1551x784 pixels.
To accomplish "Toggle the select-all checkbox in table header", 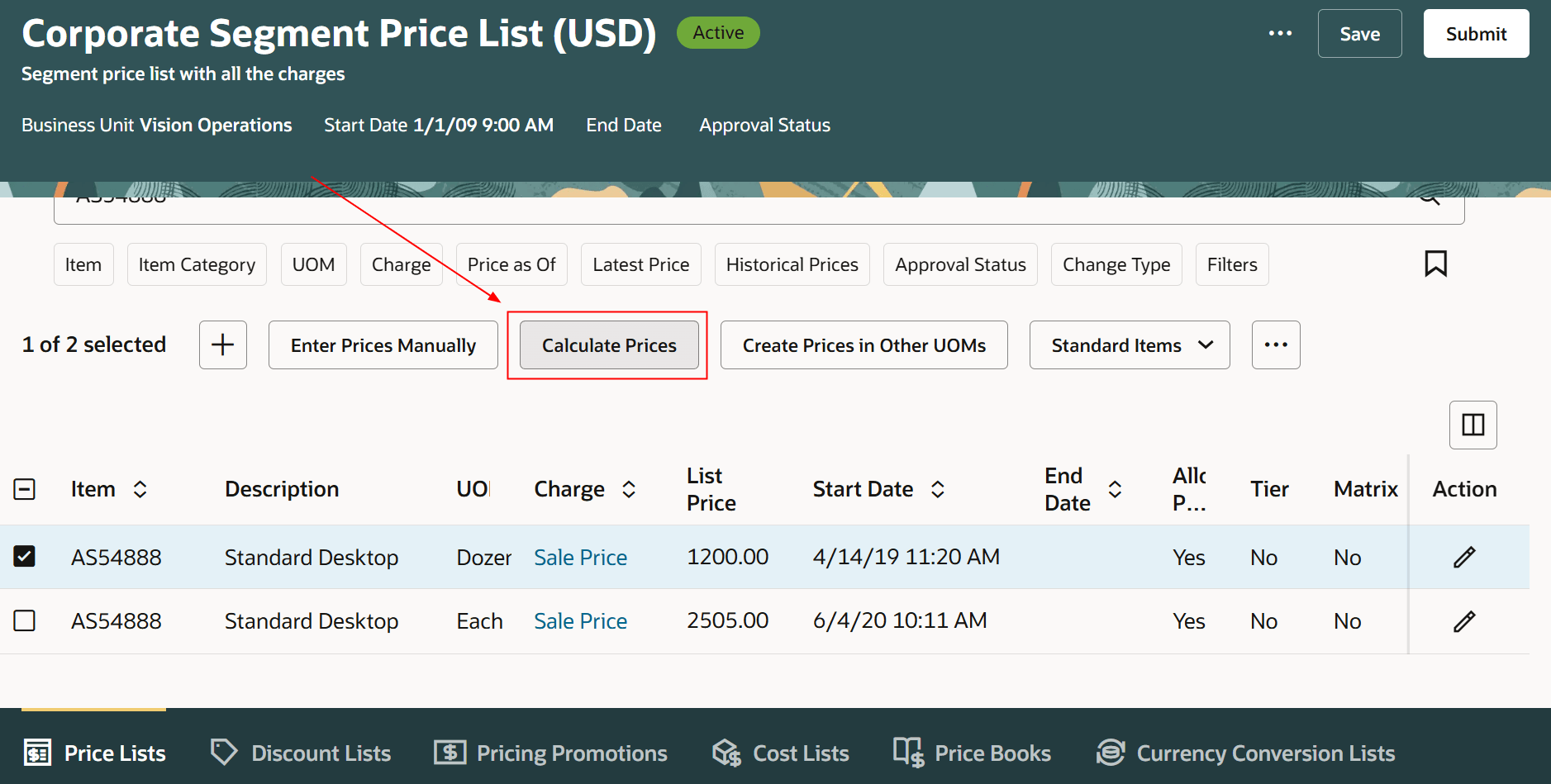I will pos(25,488).
